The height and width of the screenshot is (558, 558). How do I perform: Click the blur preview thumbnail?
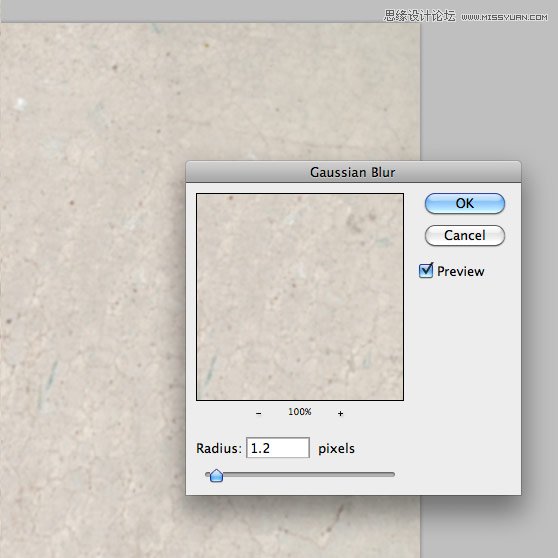(x=300, y=297)
